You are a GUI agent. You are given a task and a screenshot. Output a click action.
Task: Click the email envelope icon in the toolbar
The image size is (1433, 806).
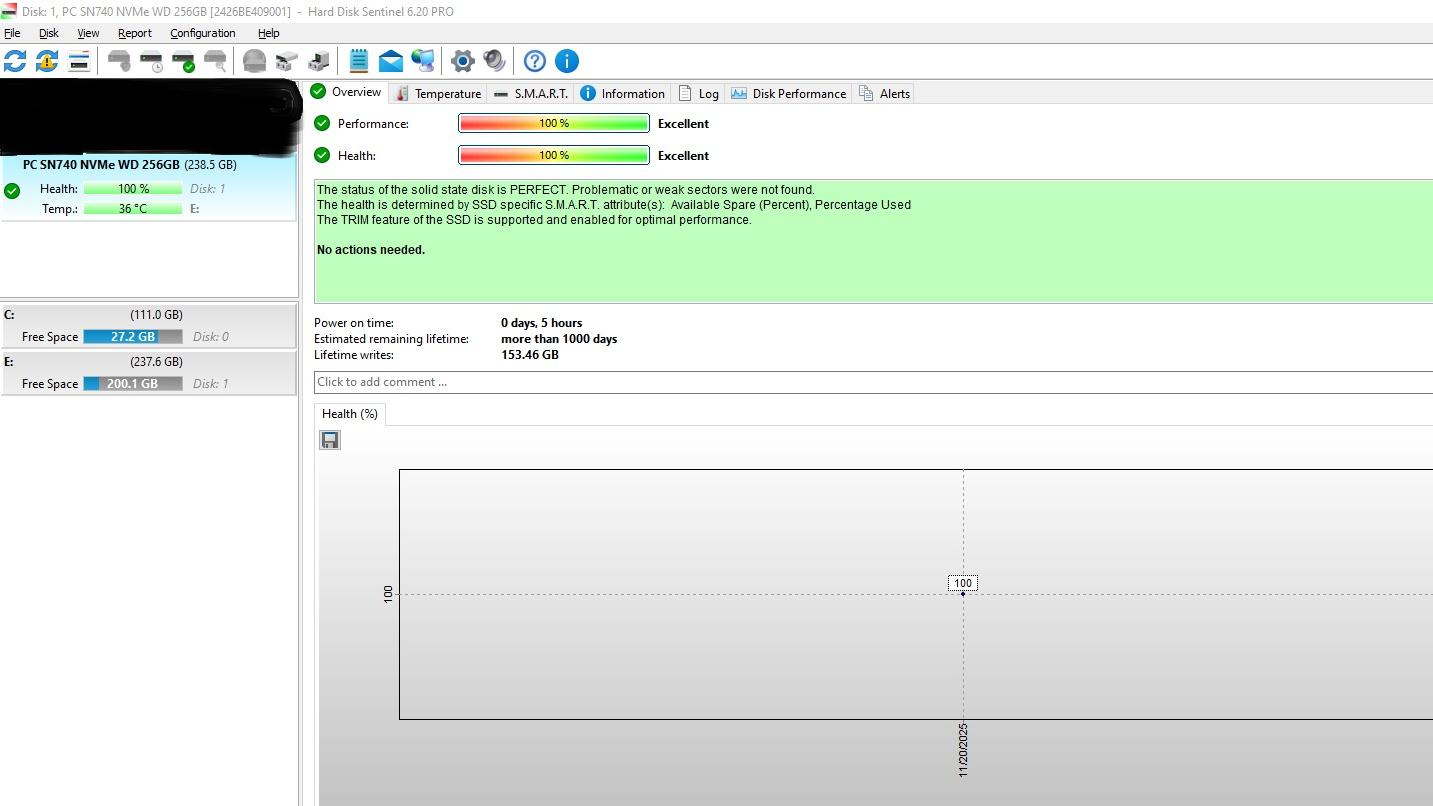pos(391,61)
